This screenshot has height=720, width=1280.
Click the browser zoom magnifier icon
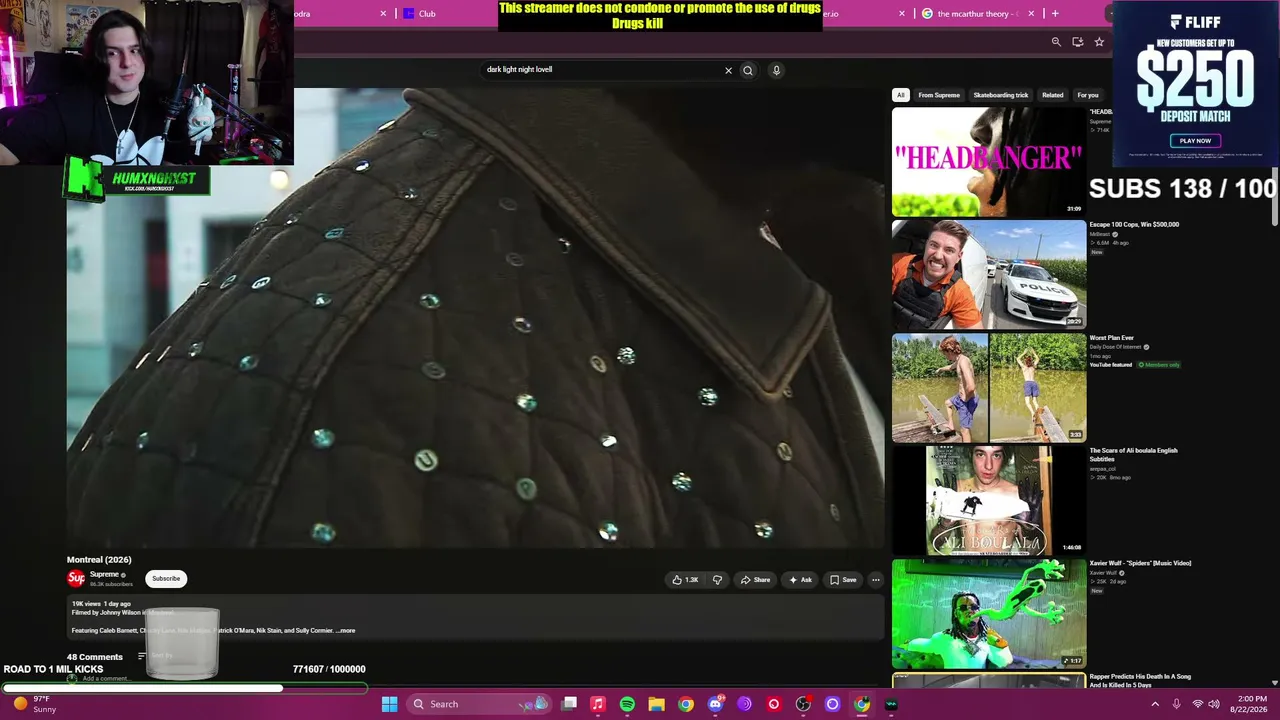1056,42
